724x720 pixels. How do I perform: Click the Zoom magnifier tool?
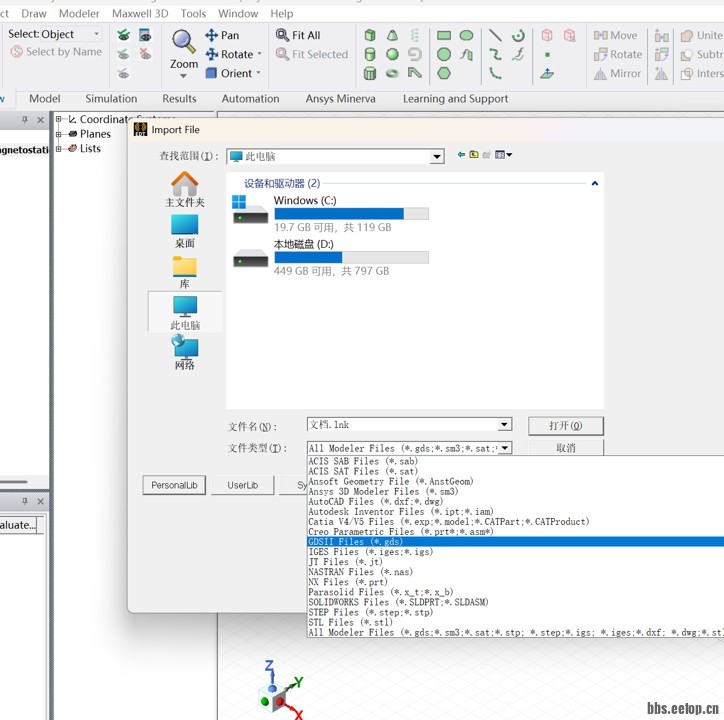click(x=183, y=41)
